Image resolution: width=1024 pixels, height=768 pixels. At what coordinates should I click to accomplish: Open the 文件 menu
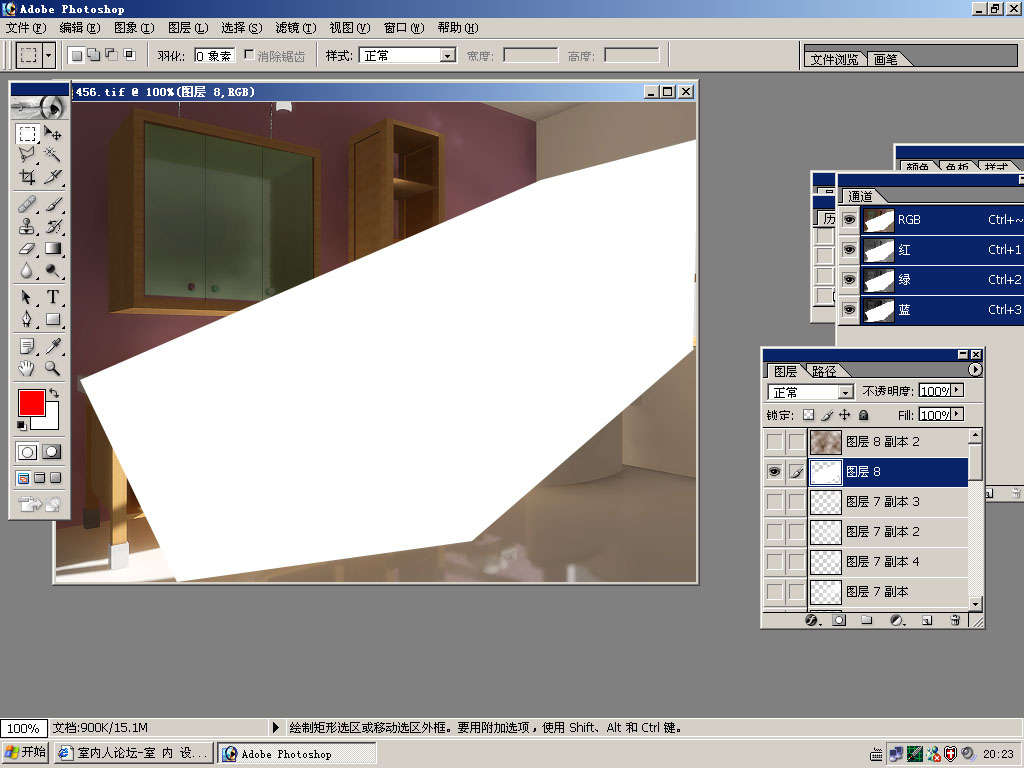(x=26, y=27)
